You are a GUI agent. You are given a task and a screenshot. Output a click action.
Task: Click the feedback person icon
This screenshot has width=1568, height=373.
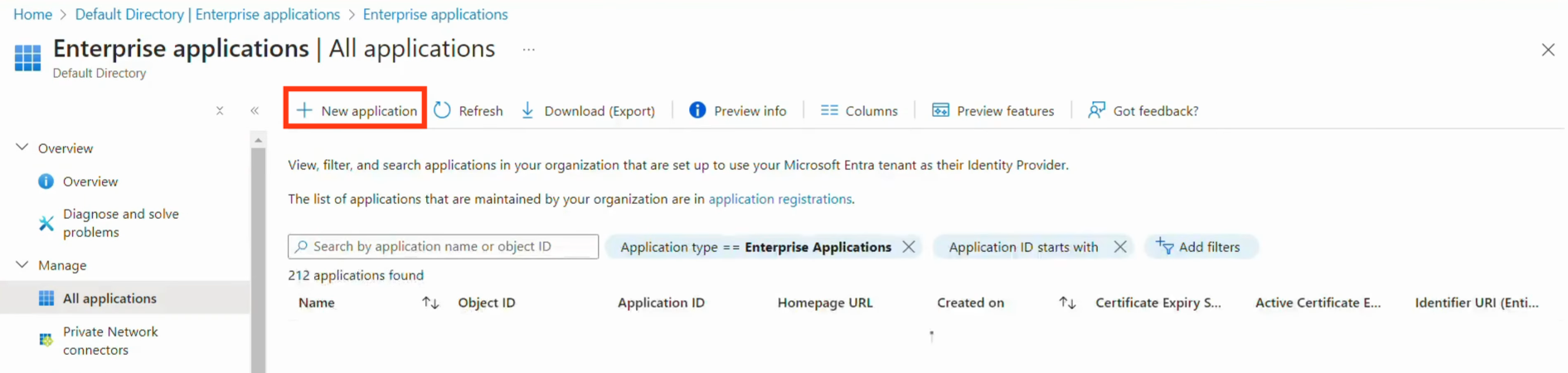[1096, 110]
